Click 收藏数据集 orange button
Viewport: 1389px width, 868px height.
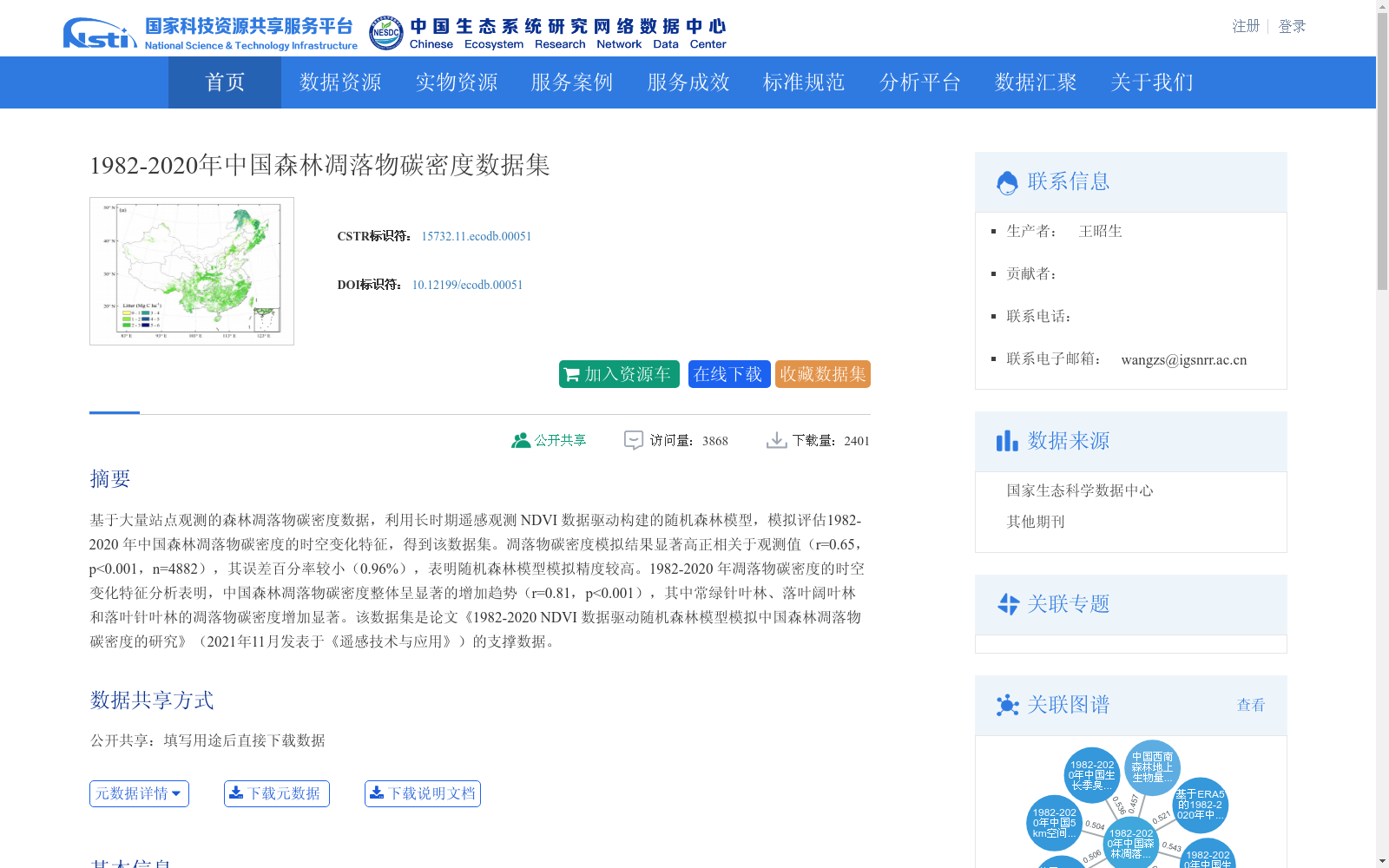pos(823,374)
